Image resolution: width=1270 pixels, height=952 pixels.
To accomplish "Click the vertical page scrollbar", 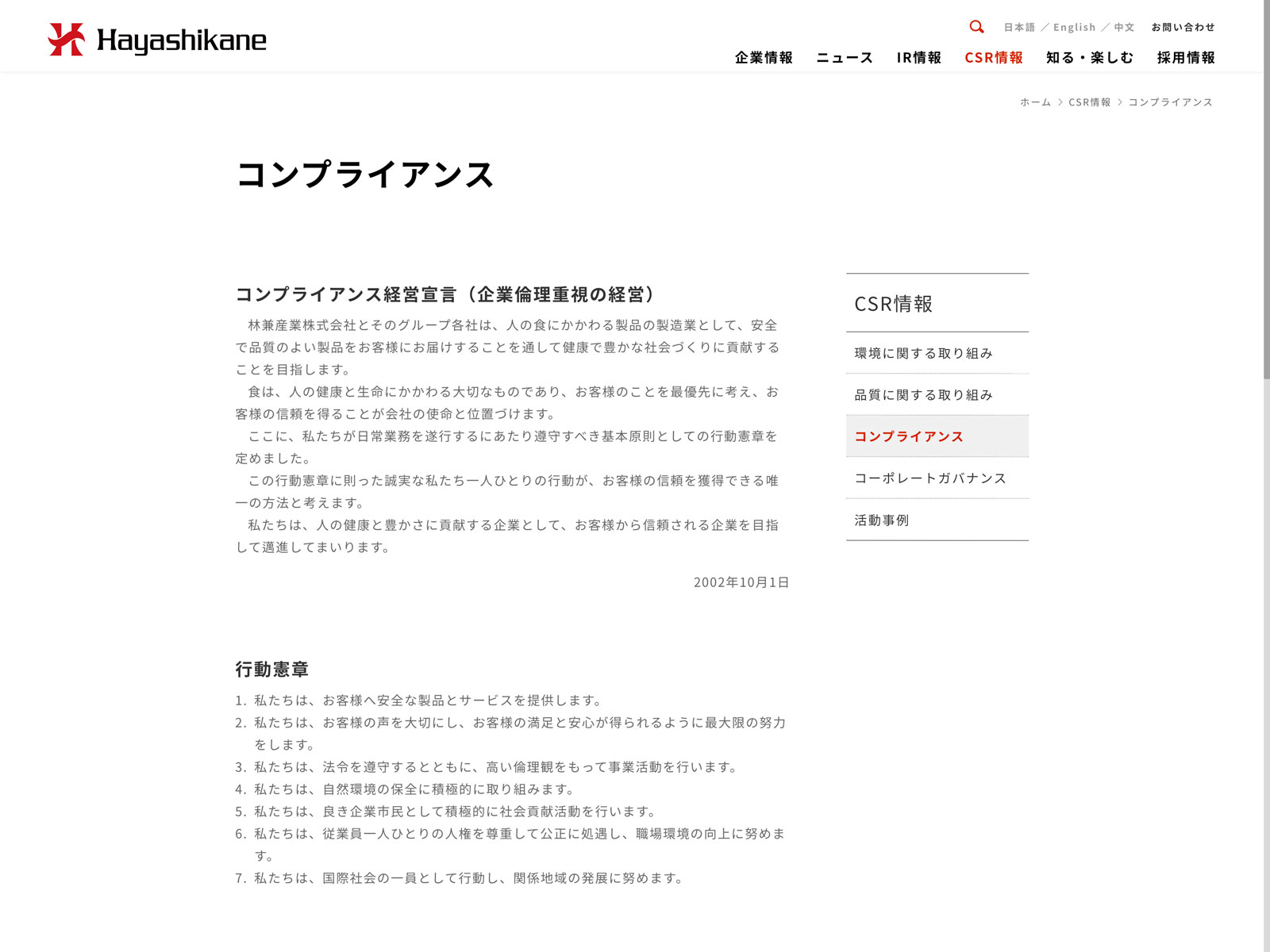I will (1266, 190).
